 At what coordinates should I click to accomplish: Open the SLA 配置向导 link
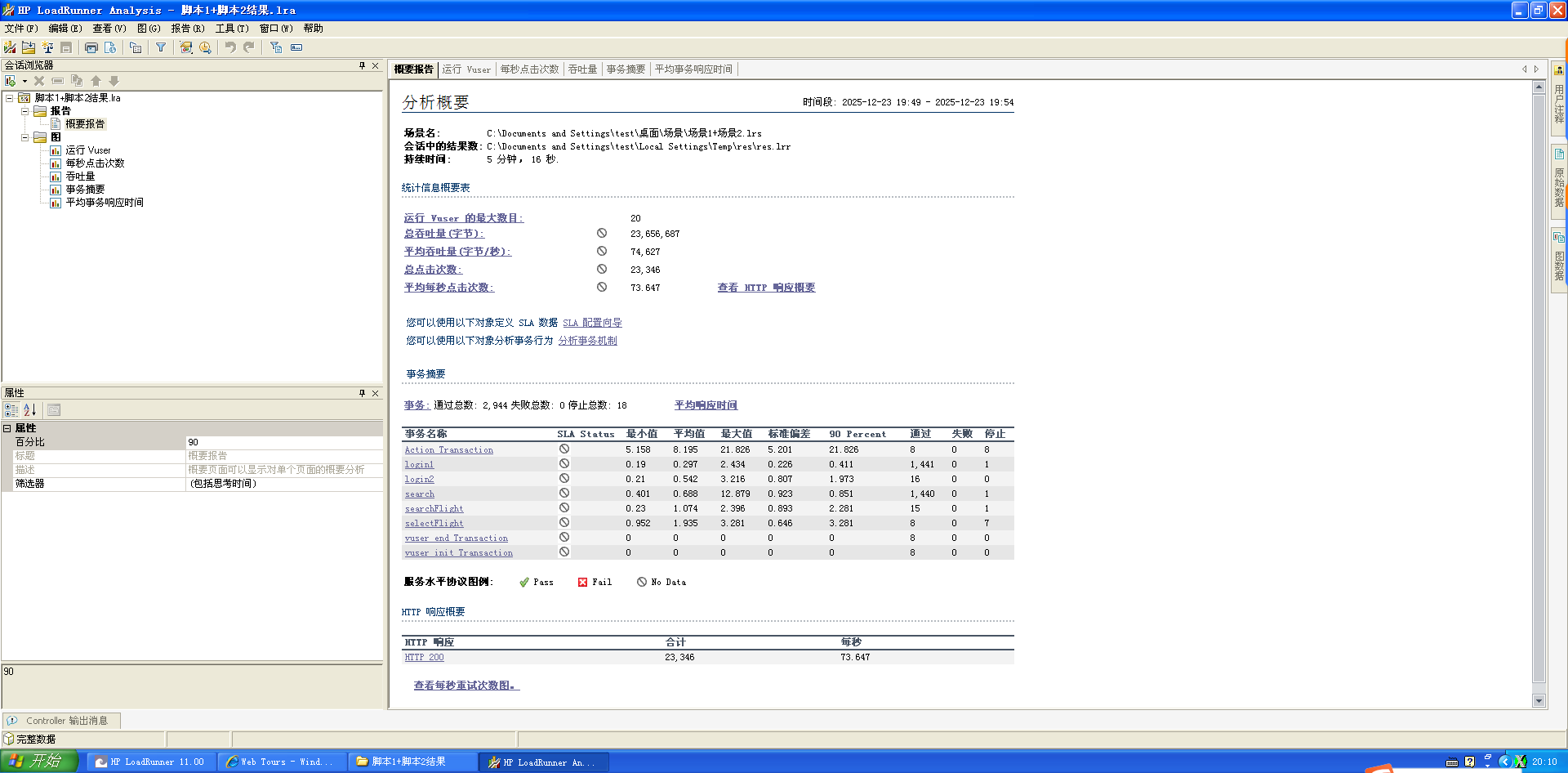(x=592, y=323)
